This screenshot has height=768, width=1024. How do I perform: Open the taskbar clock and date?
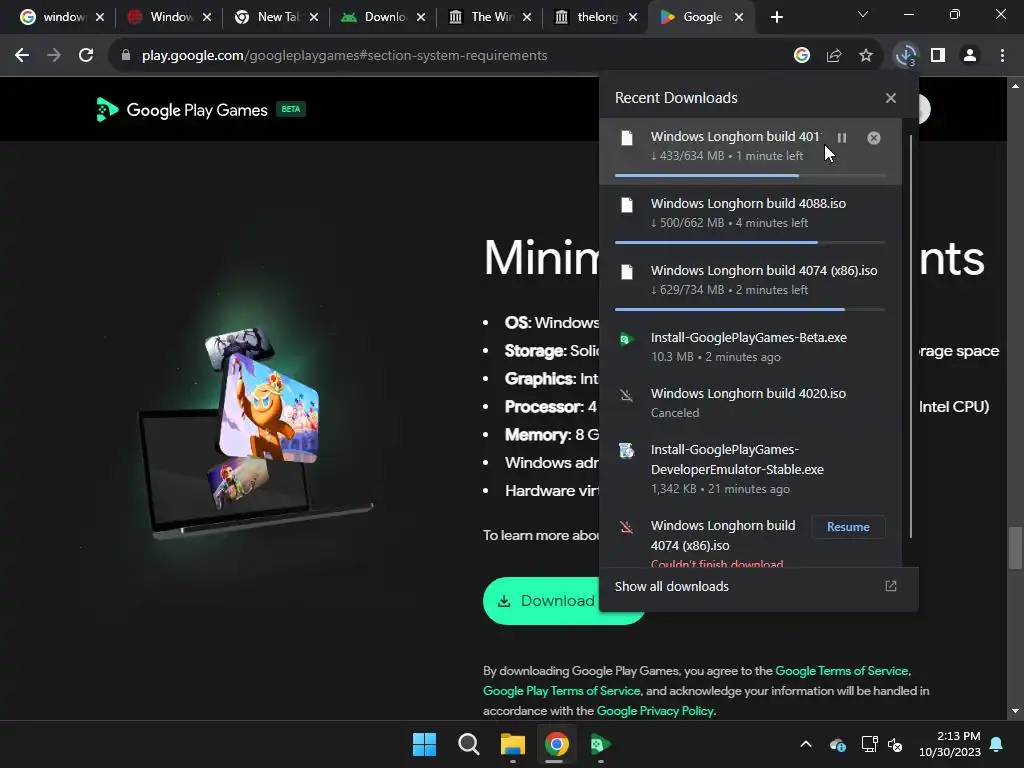click(950, 744)
